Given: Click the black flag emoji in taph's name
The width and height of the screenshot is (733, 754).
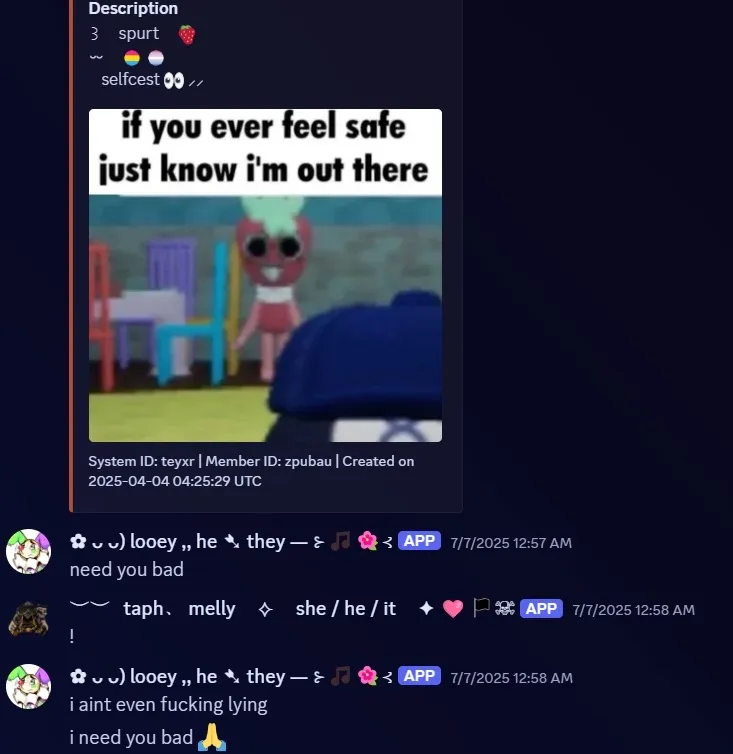Looking at the screenshot, I should coord(481,607).
